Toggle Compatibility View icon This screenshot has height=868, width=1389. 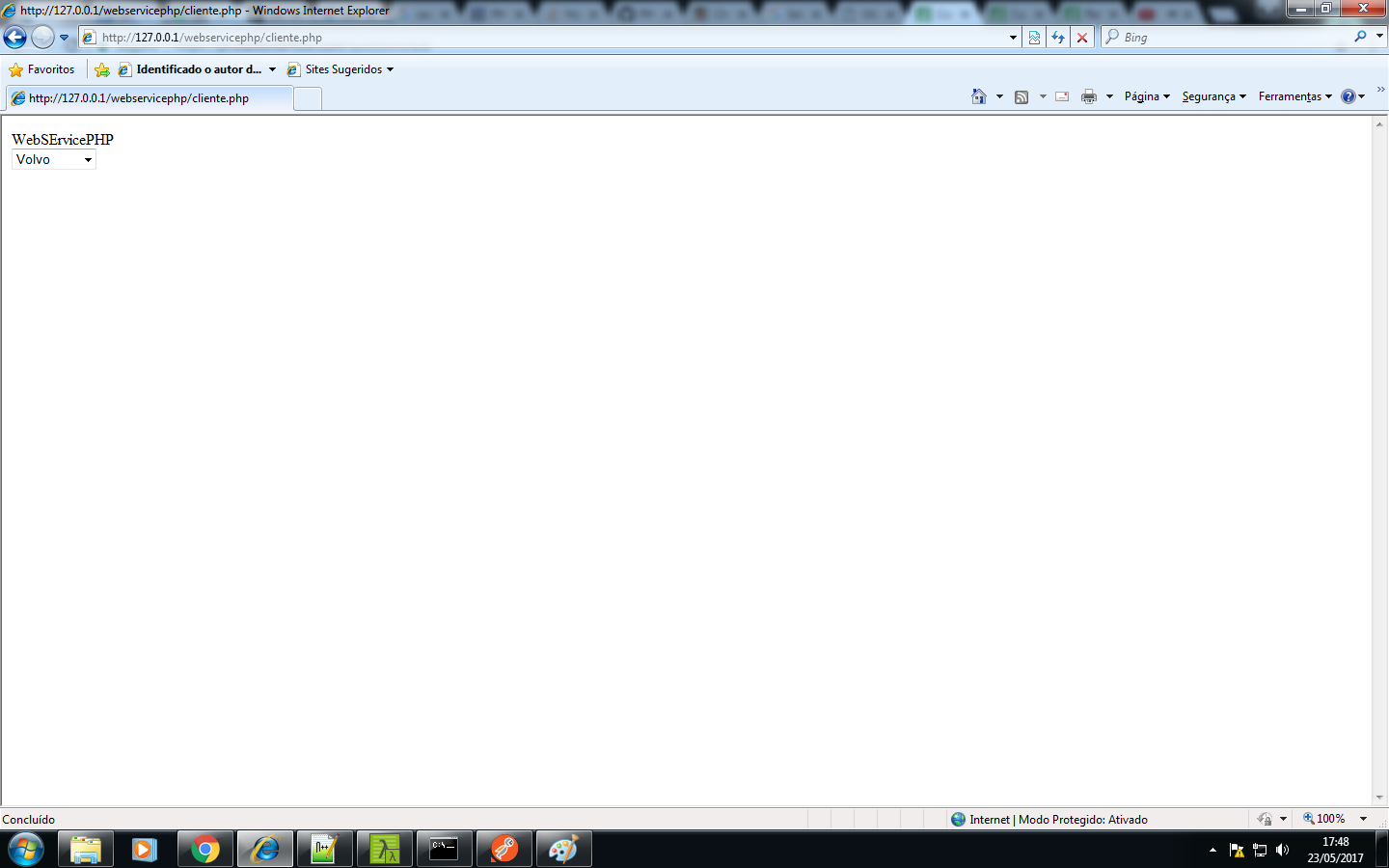[1034, 38]
